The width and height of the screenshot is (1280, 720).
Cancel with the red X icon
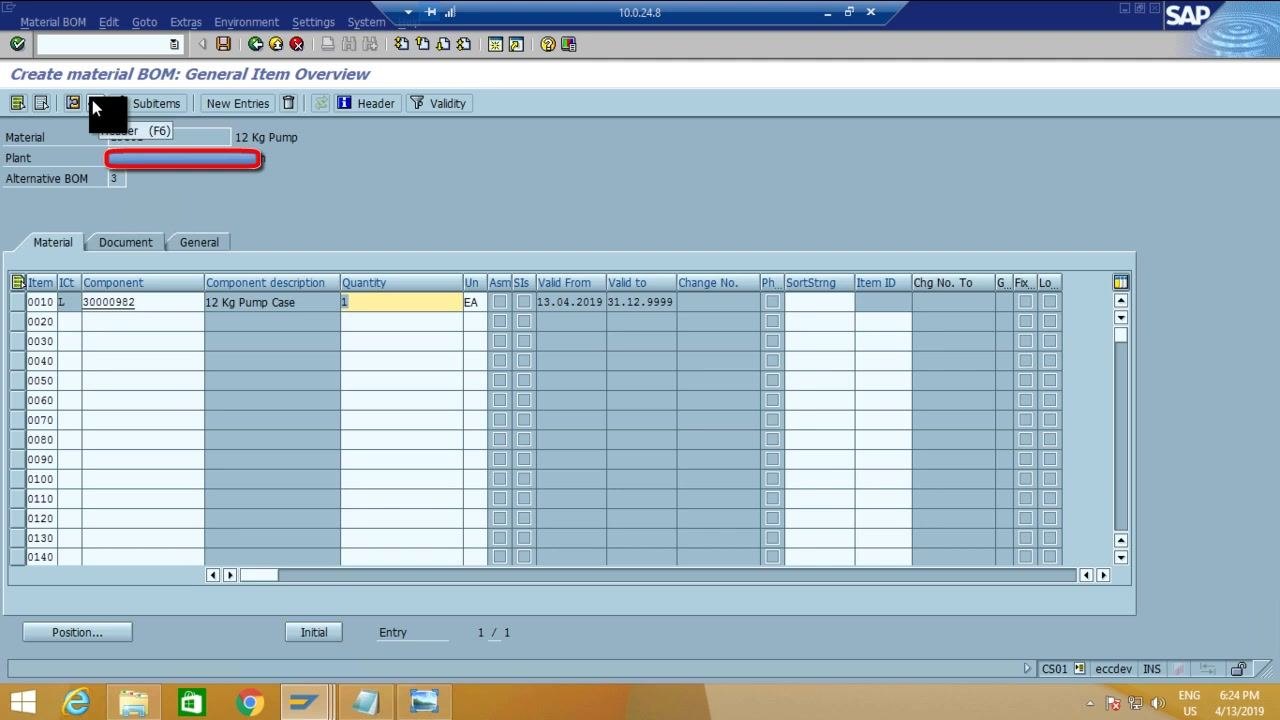pyautogui.click(x=297, y=44)
